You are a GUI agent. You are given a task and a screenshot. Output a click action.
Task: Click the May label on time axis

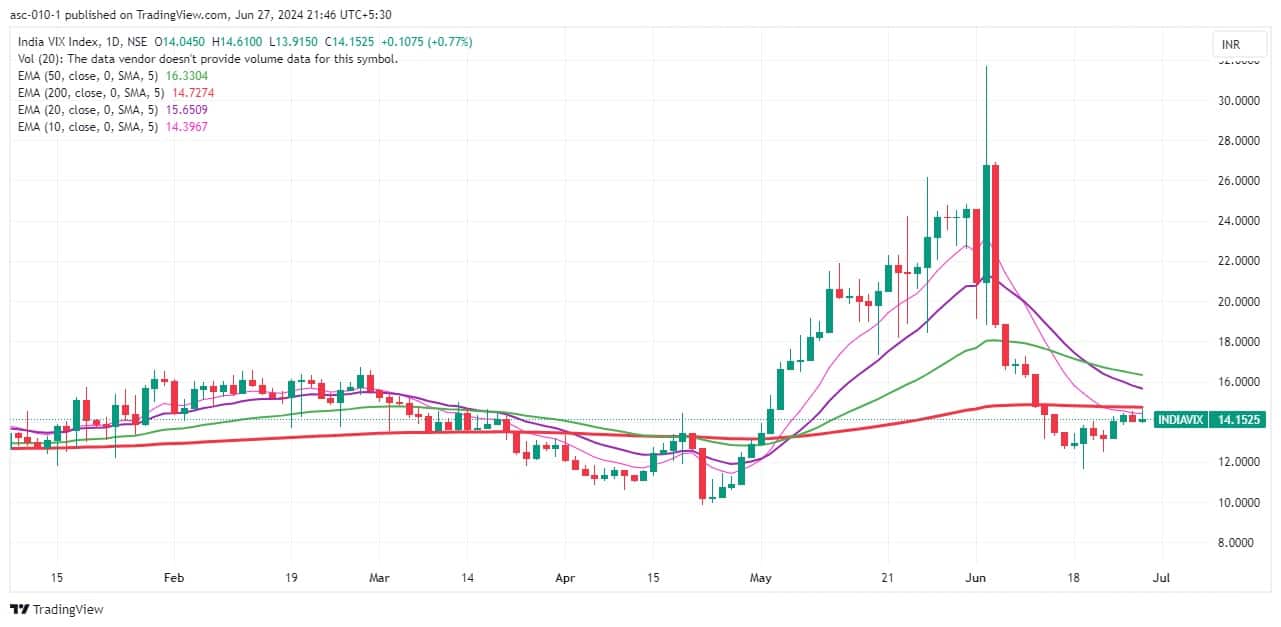click(x=761, y=578)
